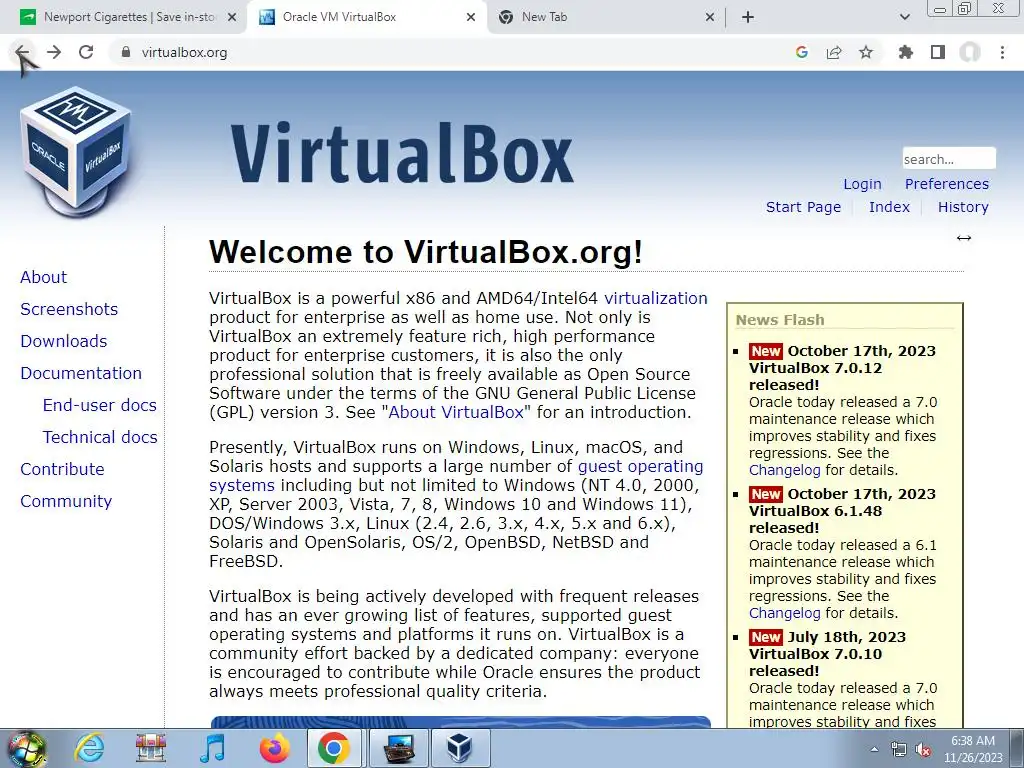Click the Welcome to VirtualBox.org heading
1024x768 pixels.
tap(426, 252)
